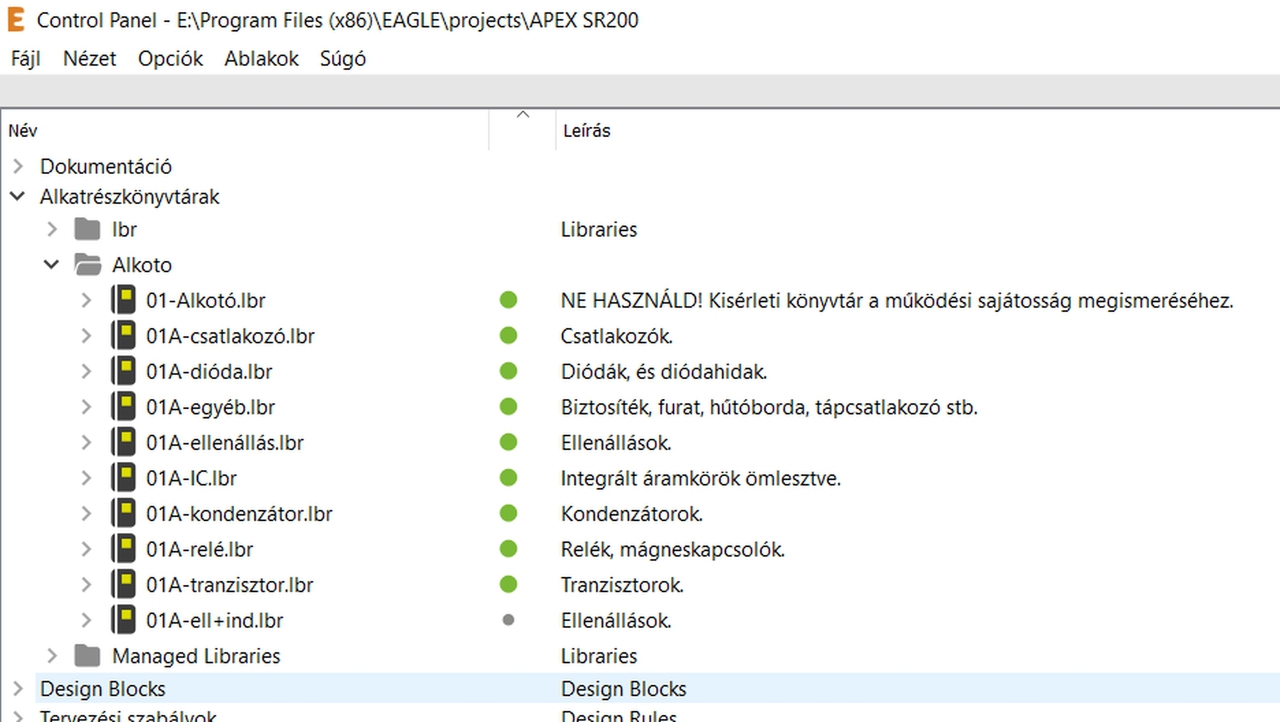Viewport: 1280px width, 722px height.
Task: Click the 01A-relé.lbr library icon
Action: (123, 549)
